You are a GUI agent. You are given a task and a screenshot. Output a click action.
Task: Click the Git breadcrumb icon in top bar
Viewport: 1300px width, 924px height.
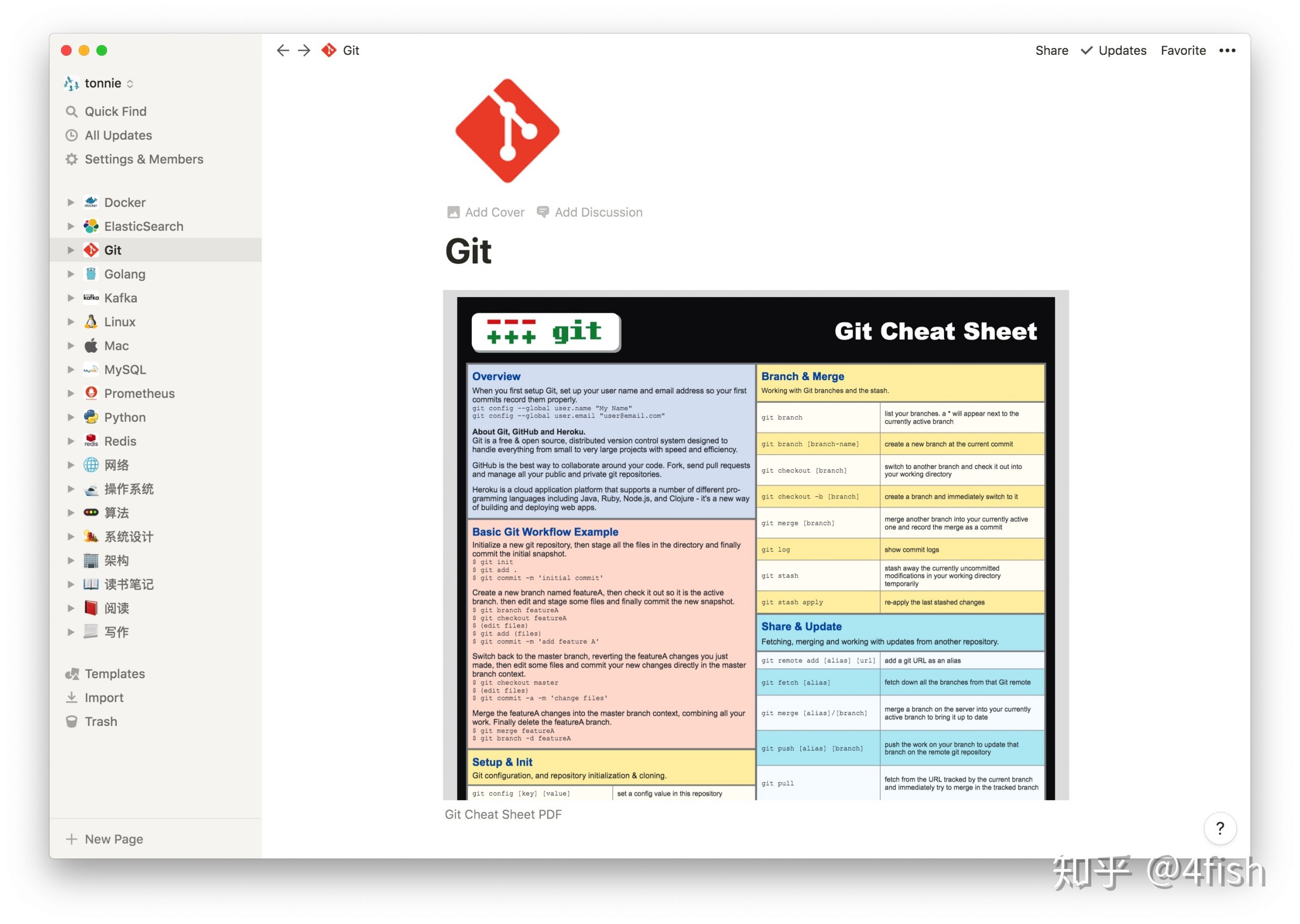pyautogui.click(x=329, y=51)
